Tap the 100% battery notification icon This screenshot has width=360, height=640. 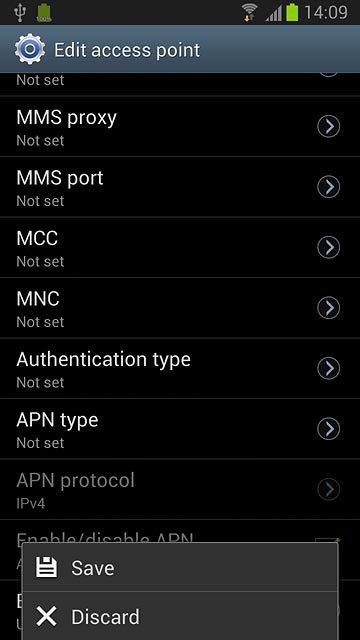[44, 13]
